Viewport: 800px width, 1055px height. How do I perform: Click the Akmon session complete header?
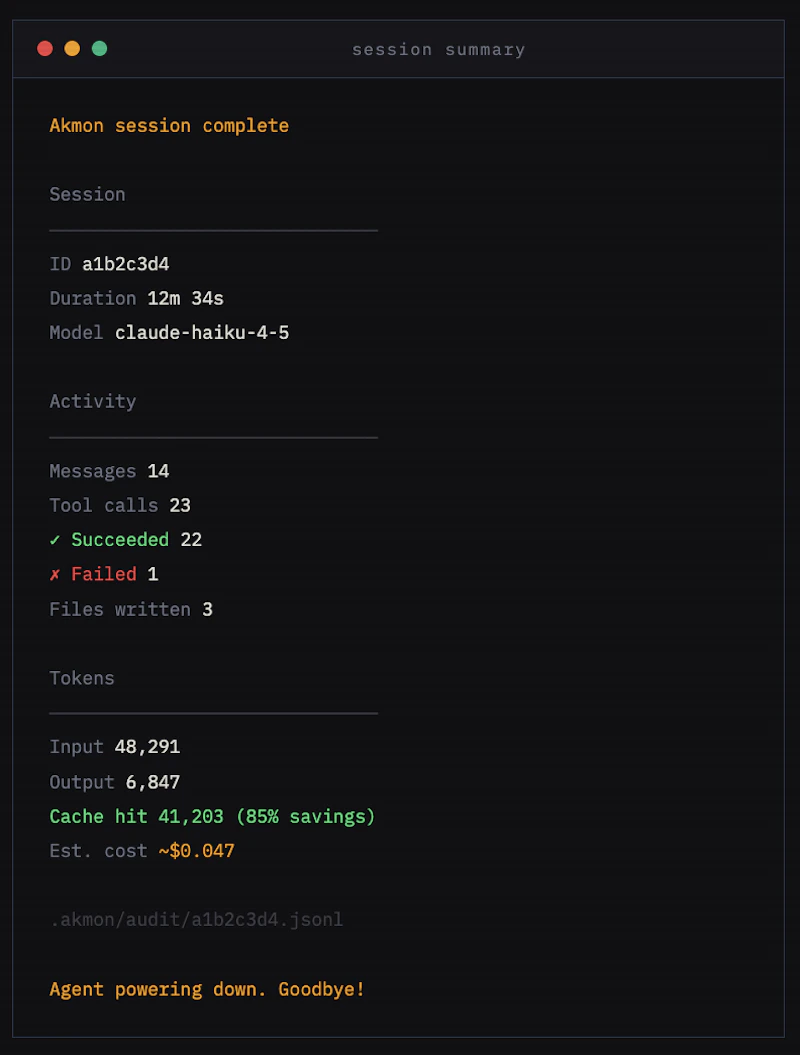coord(169,125)
